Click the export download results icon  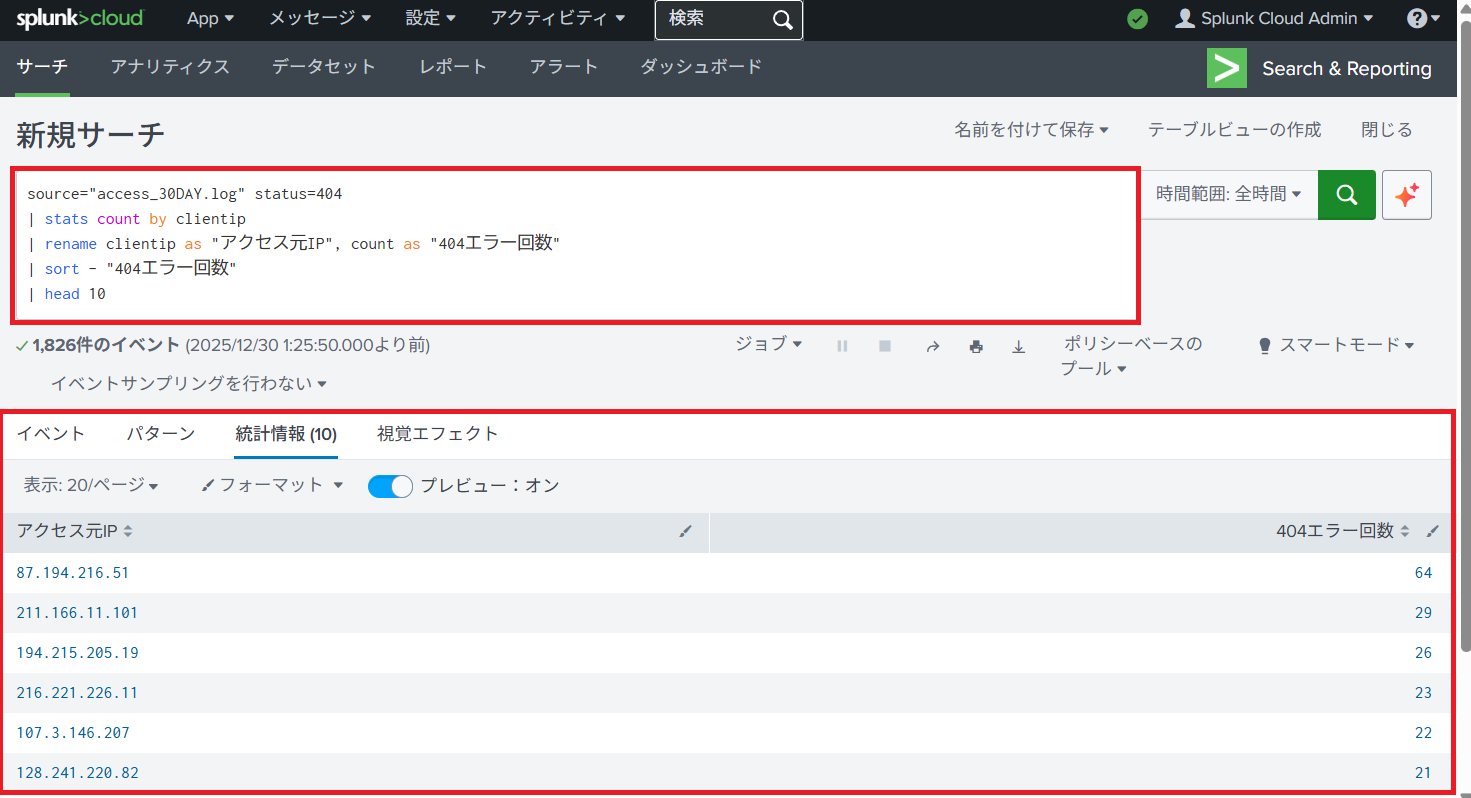(x=1018, y=346)
